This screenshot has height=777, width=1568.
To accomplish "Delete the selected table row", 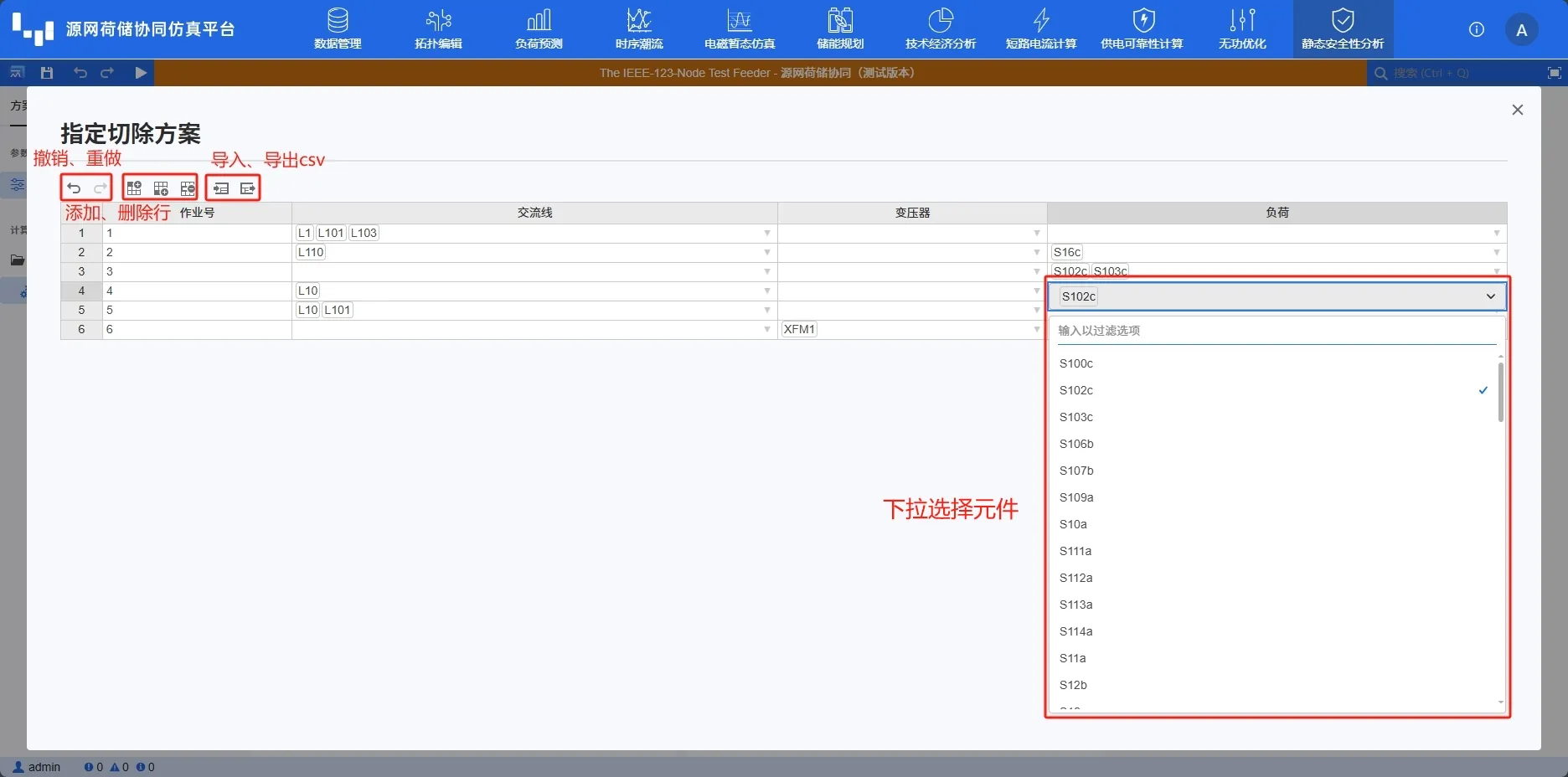I will pyautogui.click(x=188, y=188).
